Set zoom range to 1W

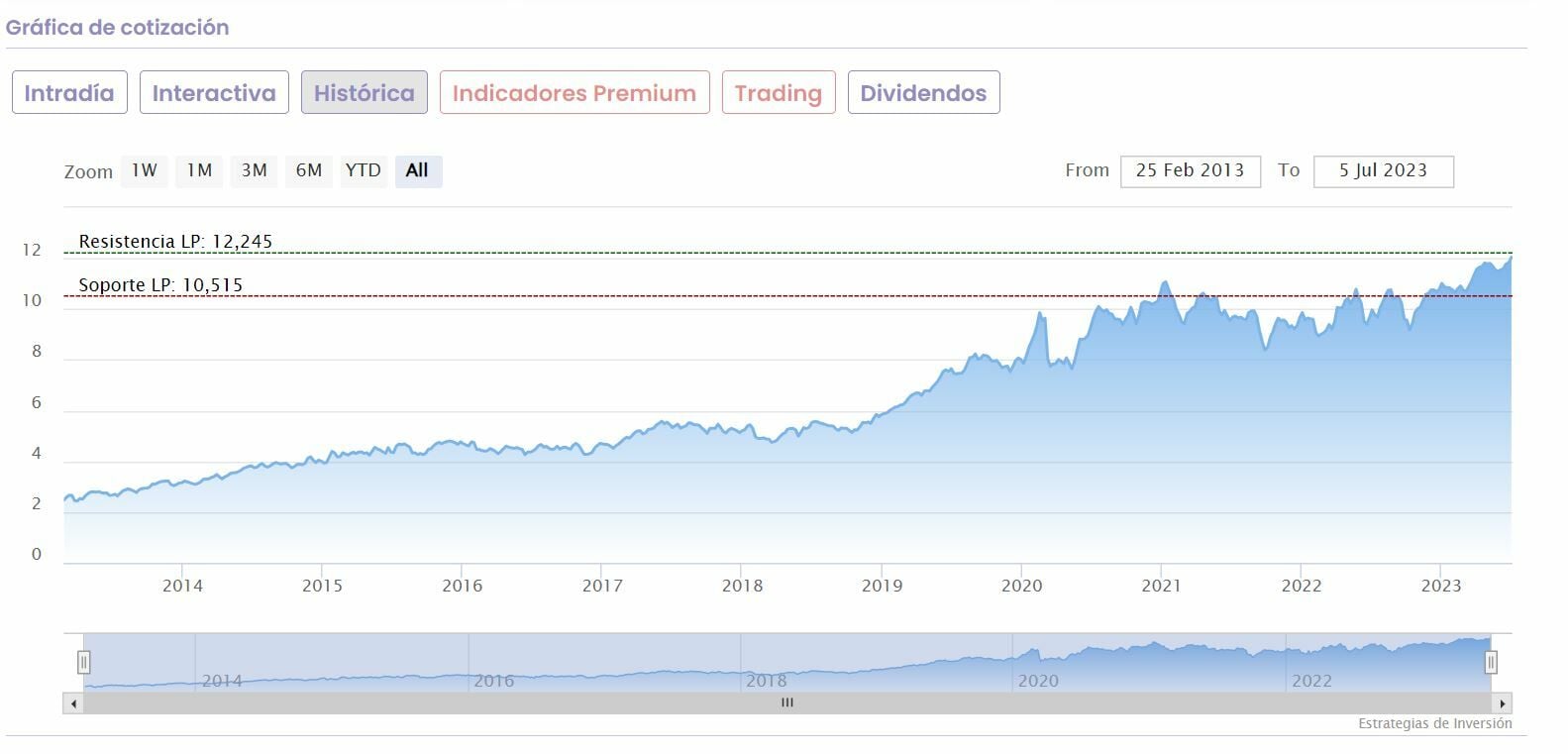(145, 170)
